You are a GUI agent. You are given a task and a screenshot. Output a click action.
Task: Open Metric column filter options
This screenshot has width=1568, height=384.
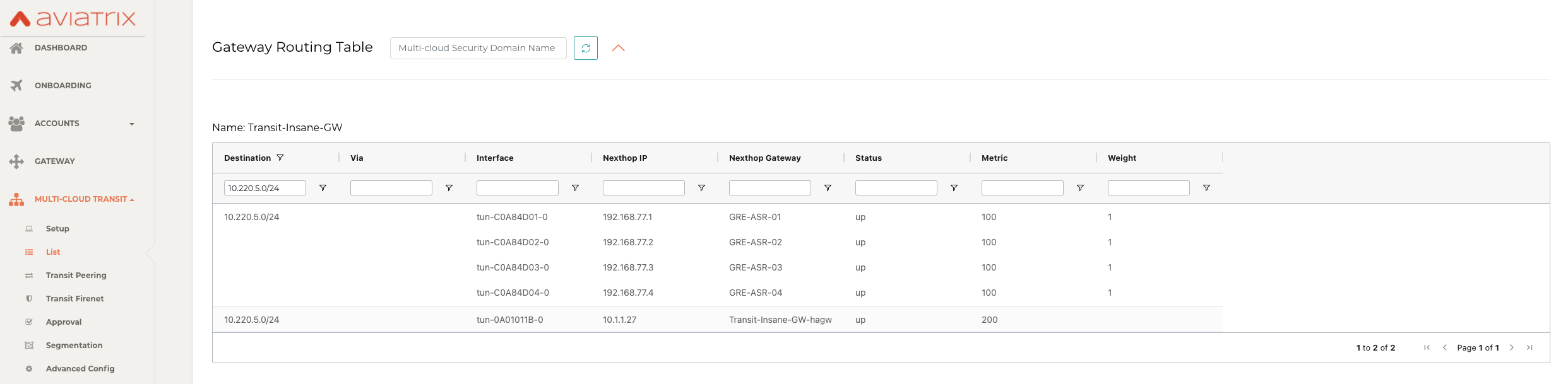click(1080, 188)
